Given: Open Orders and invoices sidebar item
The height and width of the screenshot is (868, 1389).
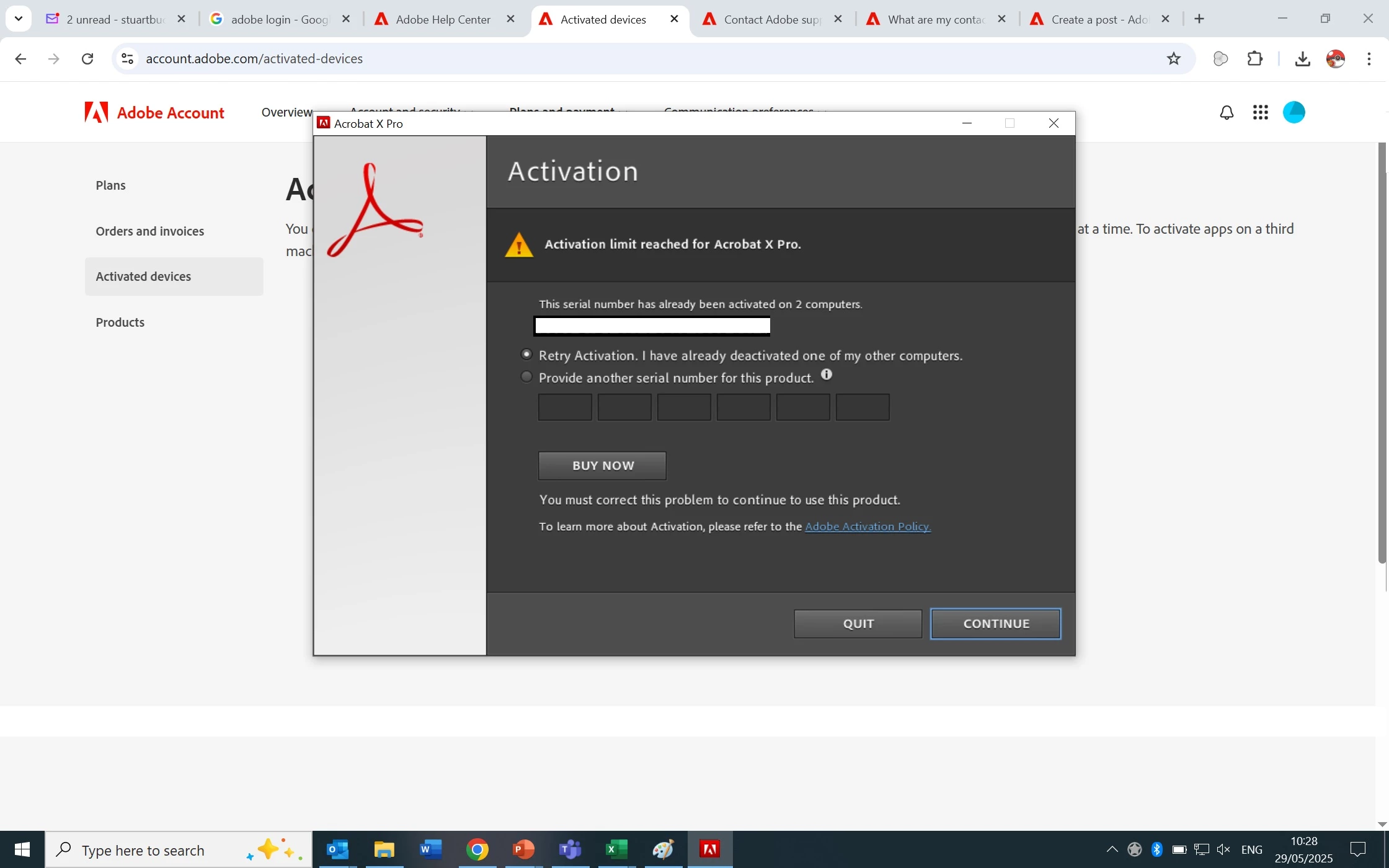Looking at the screenshot, I should (x=149, y=231).
